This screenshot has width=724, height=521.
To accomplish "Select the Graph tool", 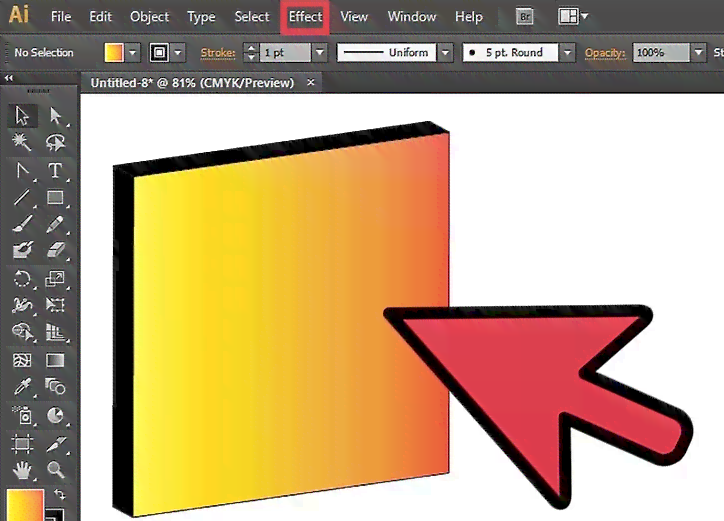I will [55, 415].
